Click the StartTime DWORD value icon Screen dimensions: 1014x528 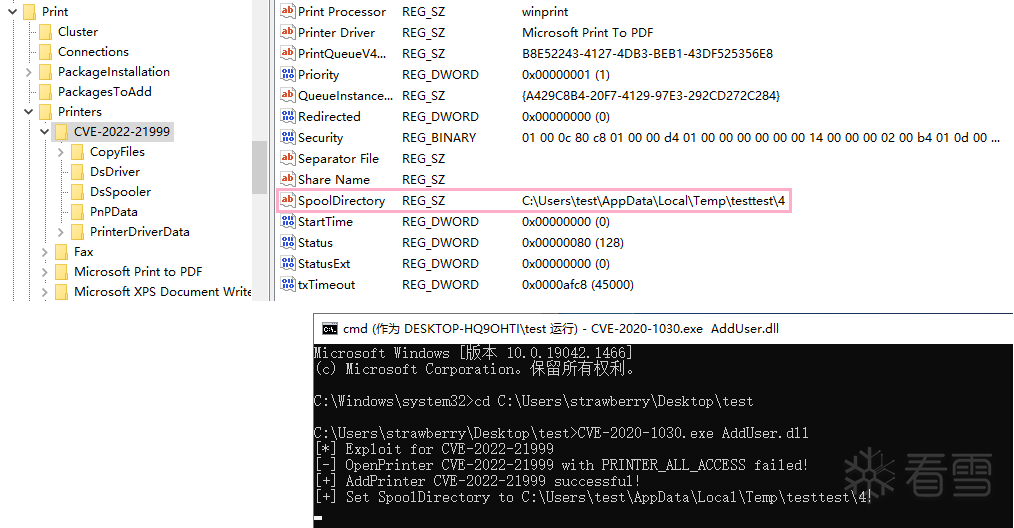click(x=288, y=221)
